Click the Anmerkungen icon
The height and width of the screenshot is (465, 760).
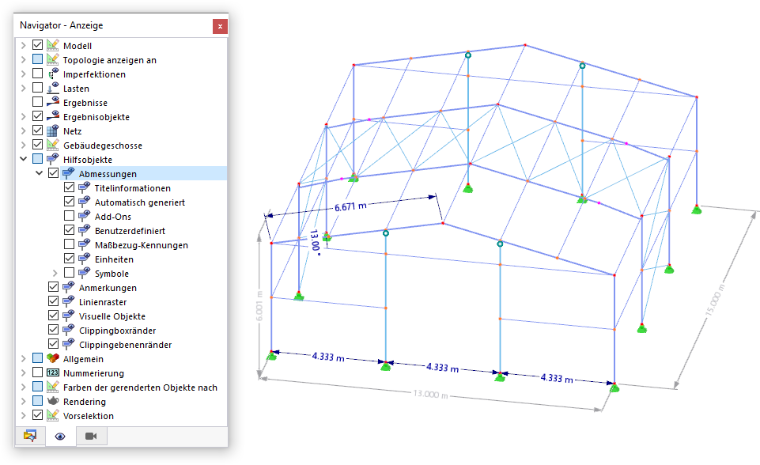click(x=69, y=287)
